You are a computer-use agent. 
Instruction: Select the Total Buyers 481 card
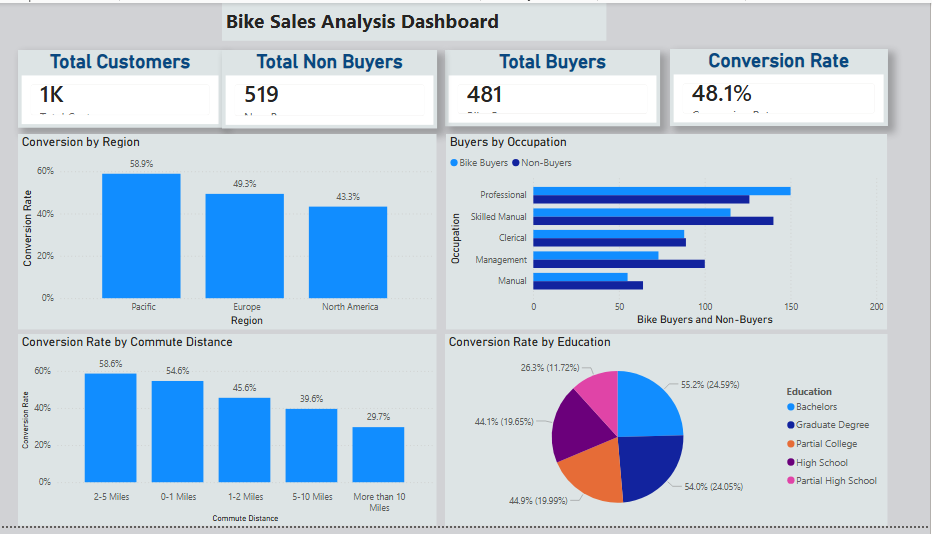(x=552, y=88)
